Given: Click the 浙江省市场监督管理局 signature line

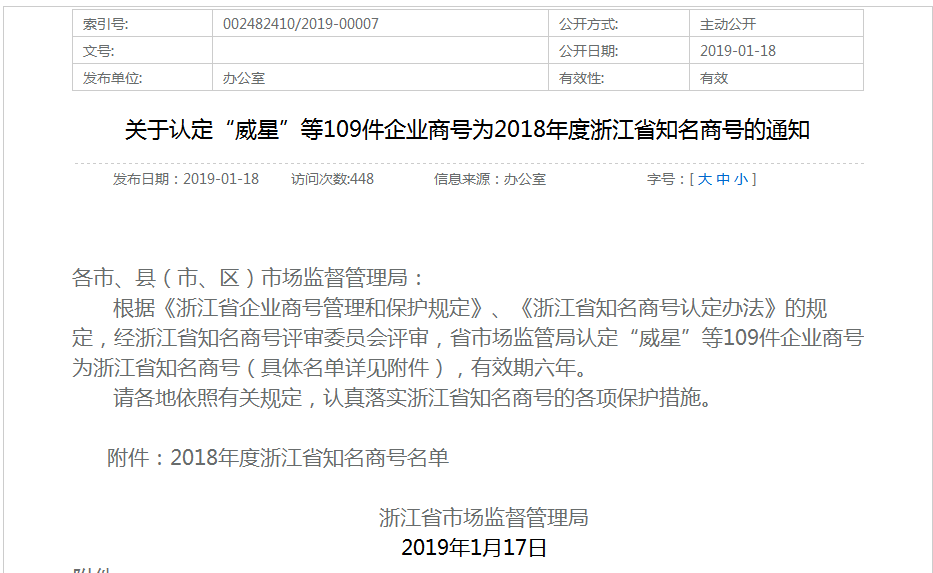Looking at the screenshot, I should [x=483, y=517].
